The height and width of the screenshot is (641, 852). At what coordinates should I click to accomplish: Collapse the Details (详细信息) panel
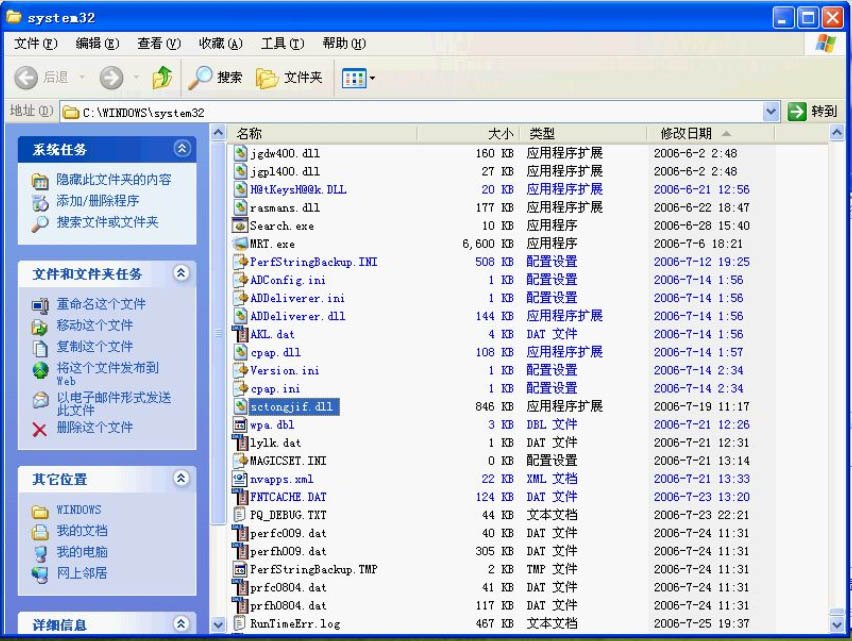181,624
